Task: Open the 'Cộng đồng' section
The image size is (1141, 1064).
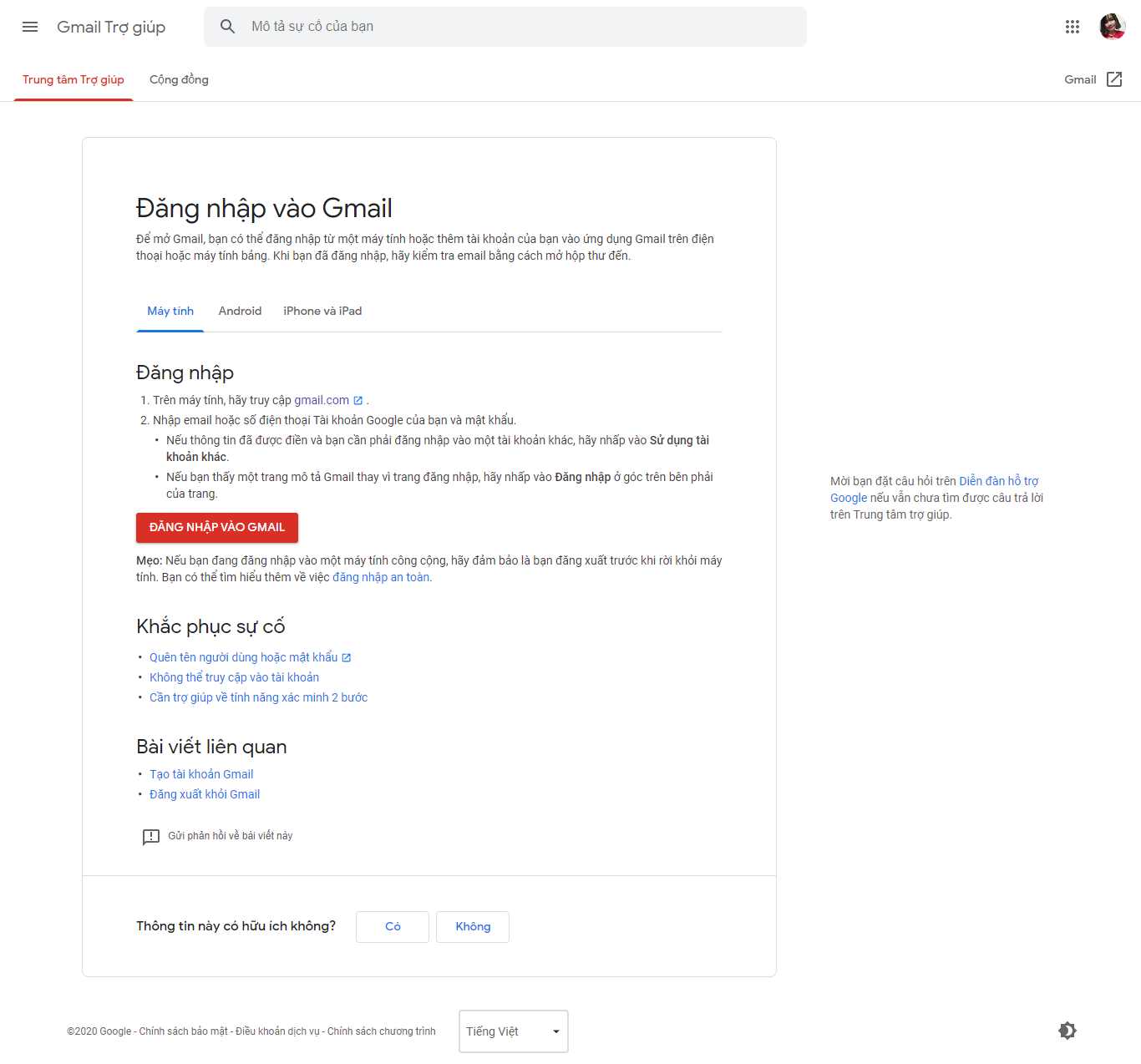Action: [x=178, y=79]
